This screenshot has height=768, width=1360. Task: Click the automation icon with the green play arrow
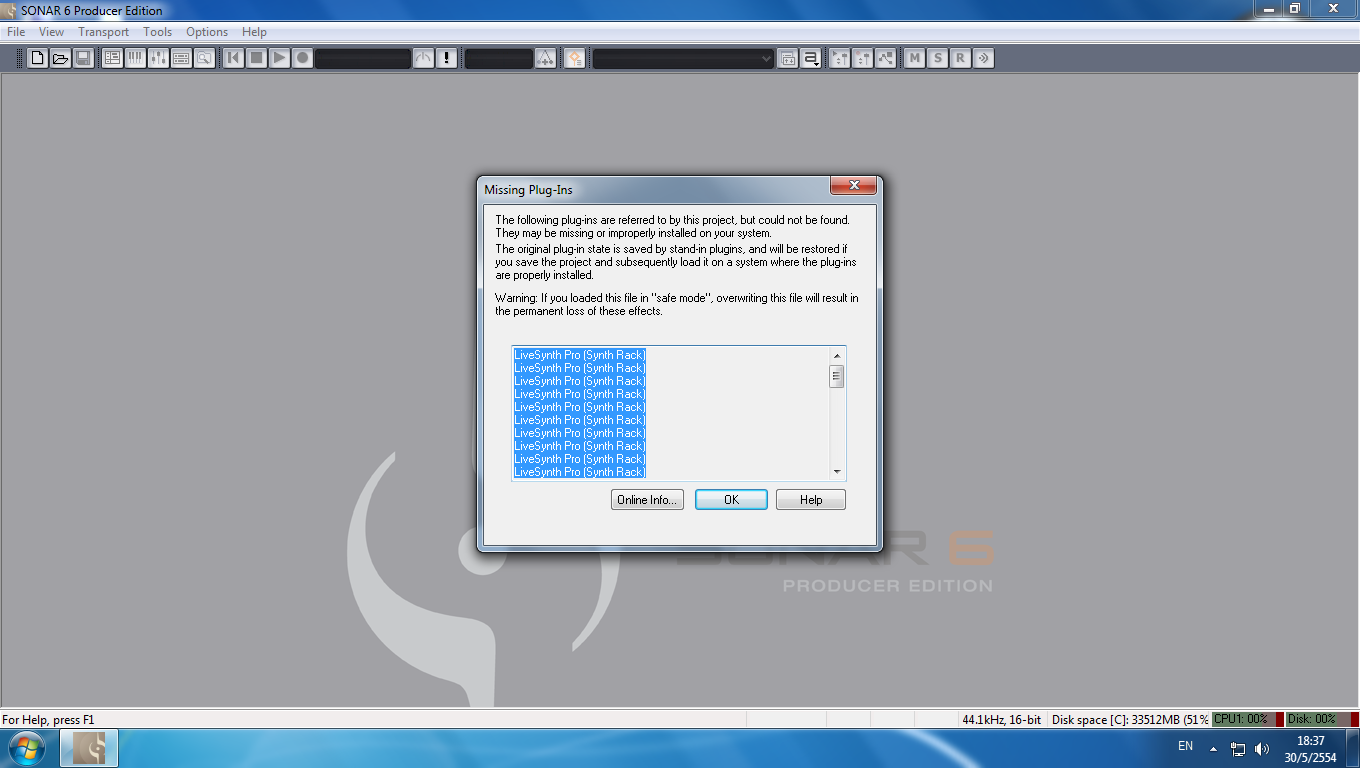[840, 58]
